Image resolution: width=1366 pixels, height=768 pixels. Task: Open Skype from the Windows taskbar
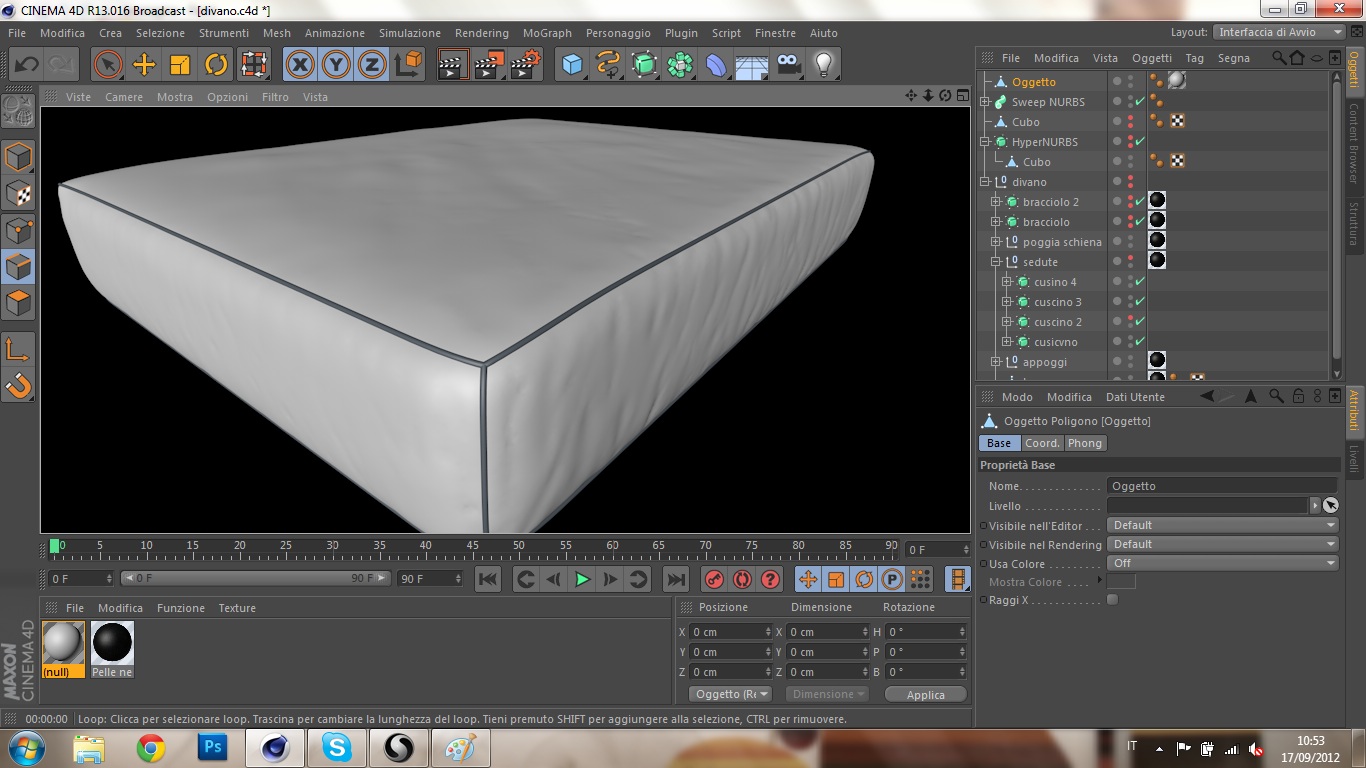click(337, 747)
